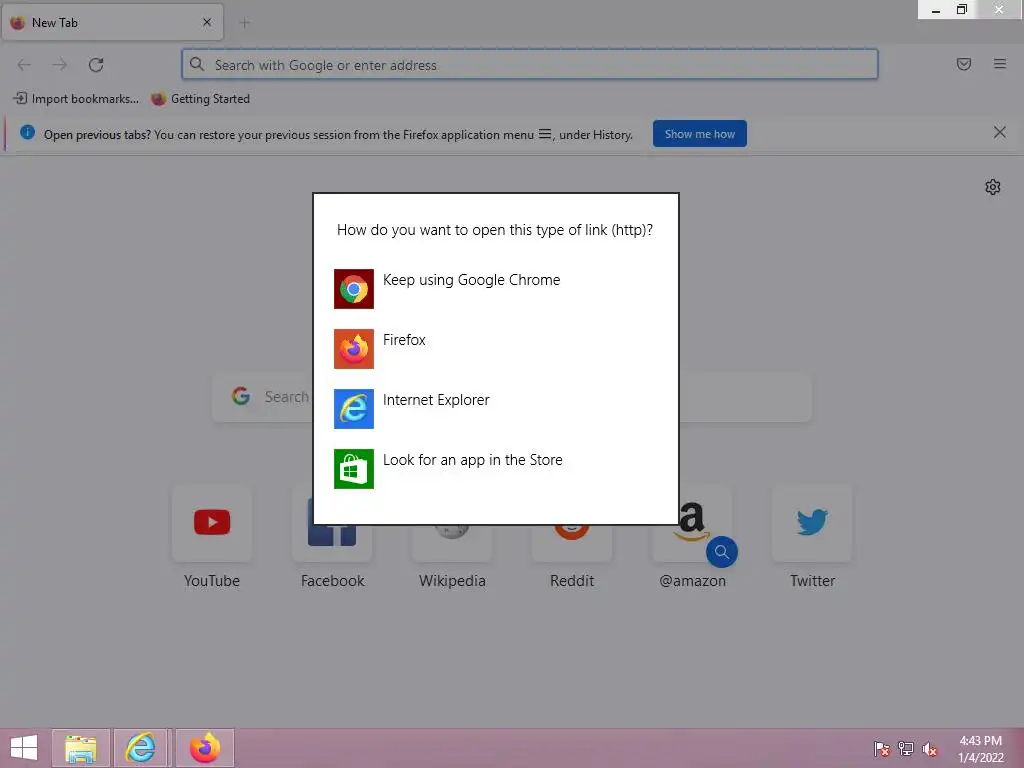Open the Firefox application menu
This screenshot has height=768, width=1024.
tap(999, 64)
